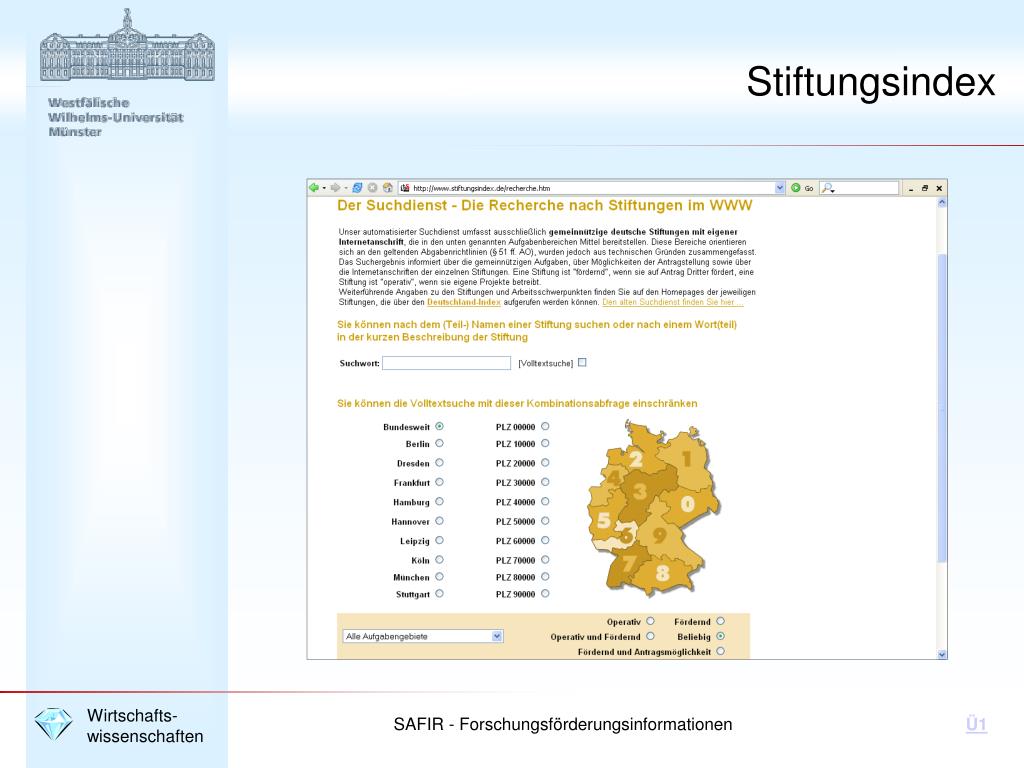Screen dimensions: 1024x768
Task: Select the PLZ 50000 radio button
Action: point(545,521)
